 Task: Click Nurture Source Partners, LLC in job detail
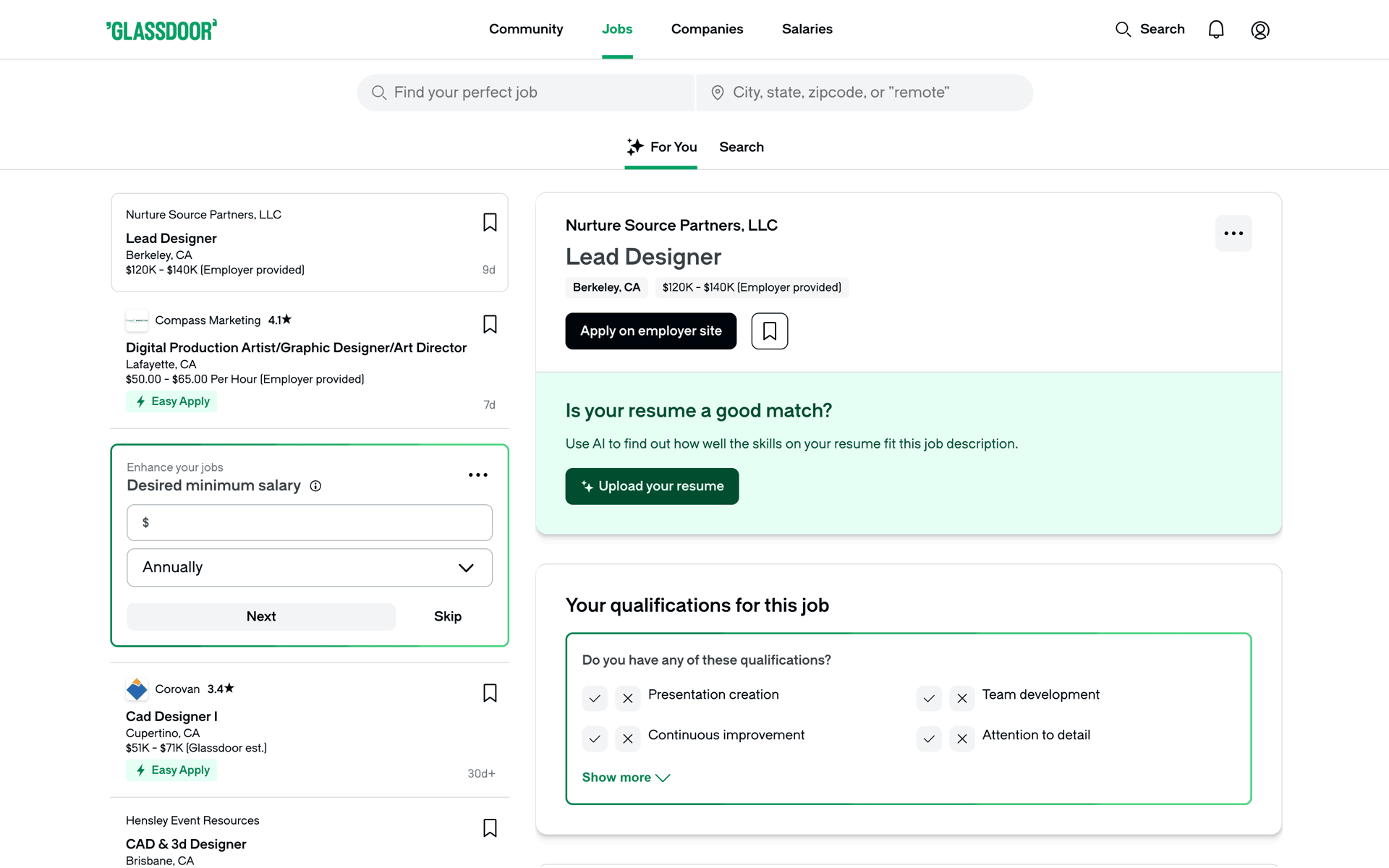pyautogui.click(x=671, y=225)
